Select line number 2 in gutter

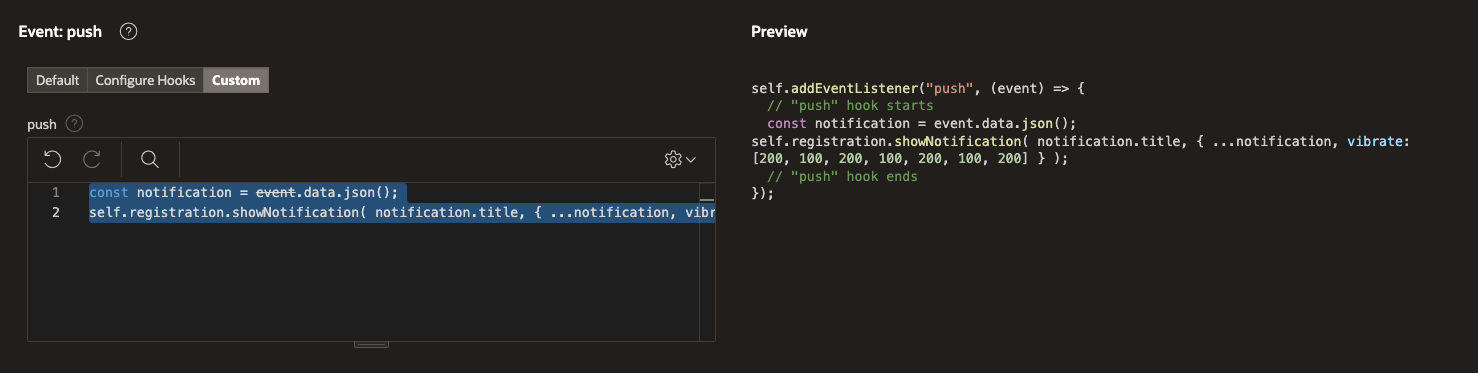[56, 212]
